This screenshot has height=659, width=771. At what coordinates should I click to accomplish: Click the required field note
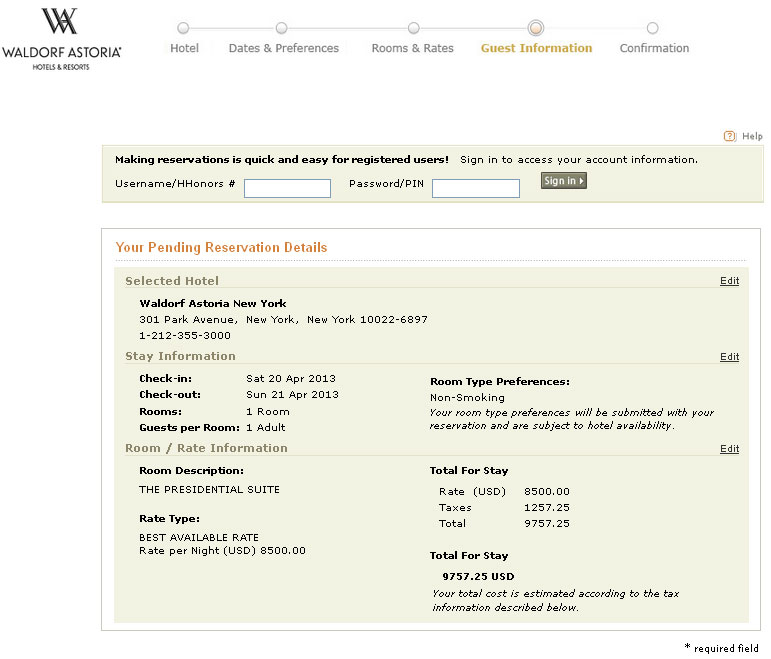(x=722, y=648)
